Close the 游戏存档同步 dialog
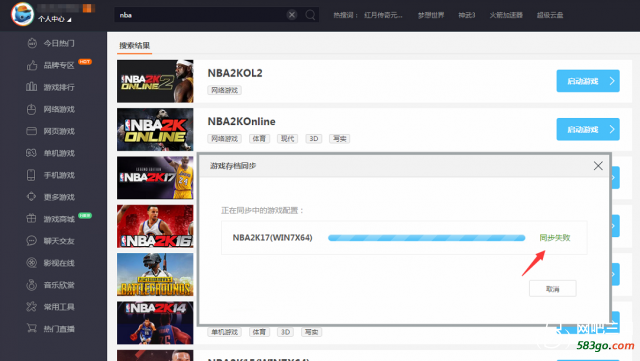 (598, 166)
